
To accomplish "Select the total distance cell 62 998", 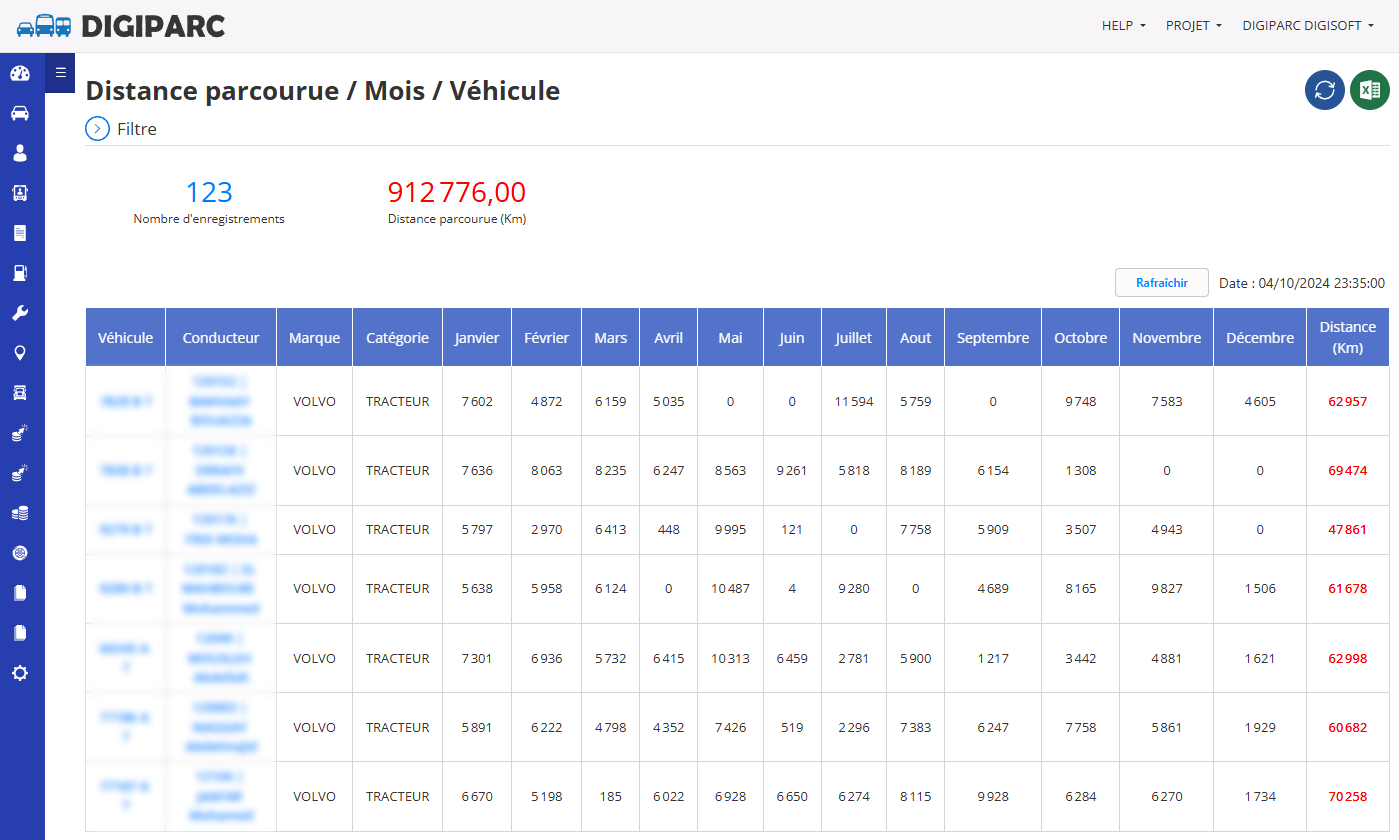I will 1348,658.
